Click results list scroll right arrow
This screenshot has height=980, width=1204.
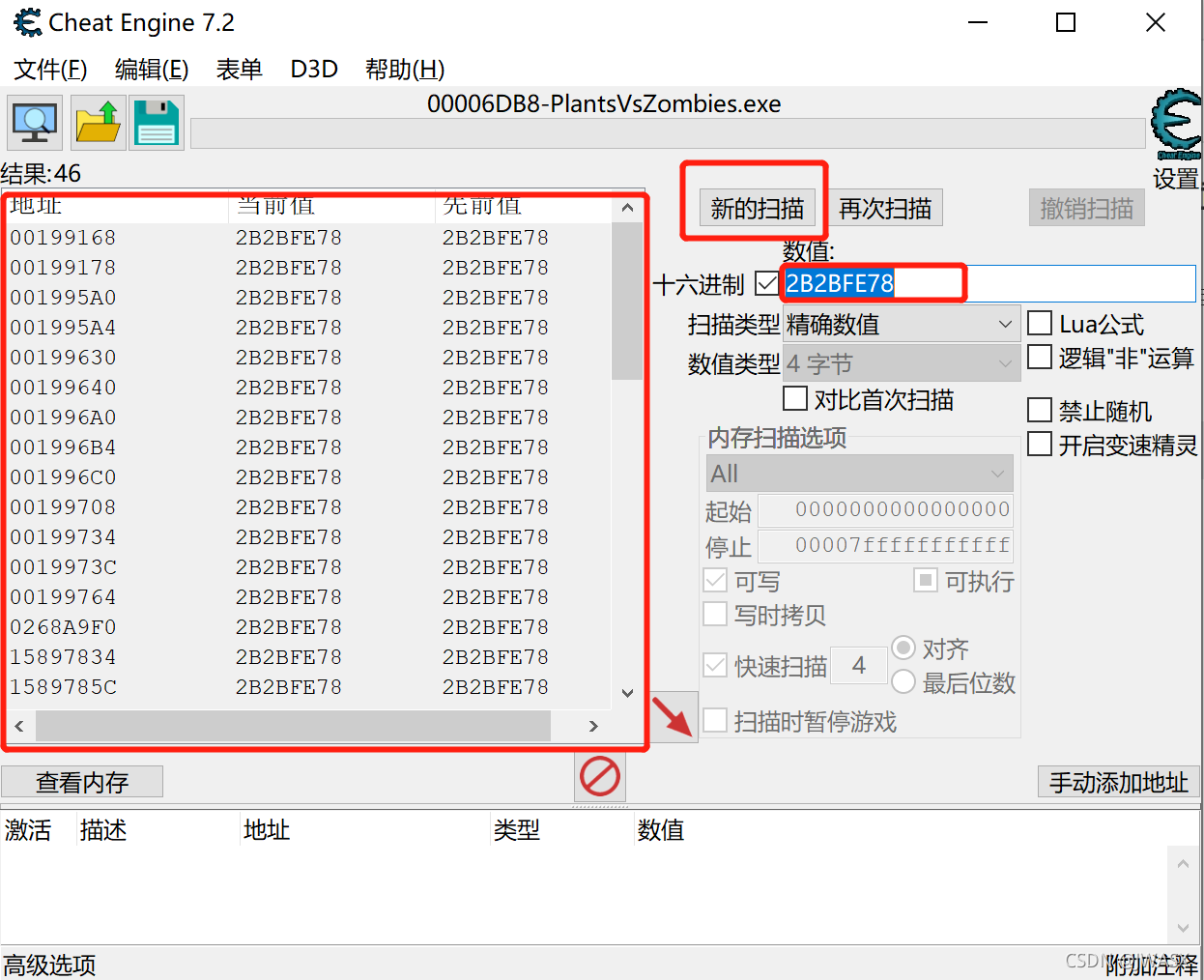pos(593,726)
